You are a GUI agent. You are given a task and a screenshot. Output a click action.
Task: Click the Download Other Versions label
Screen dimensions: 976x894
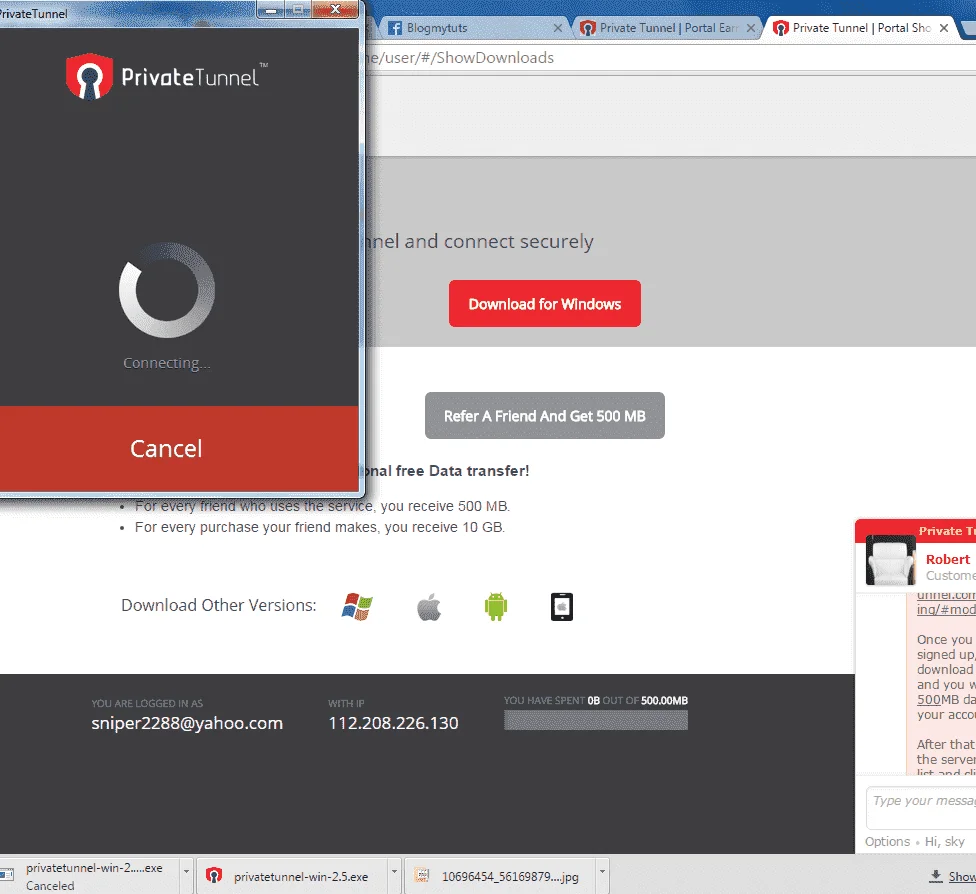coord(218,605)
